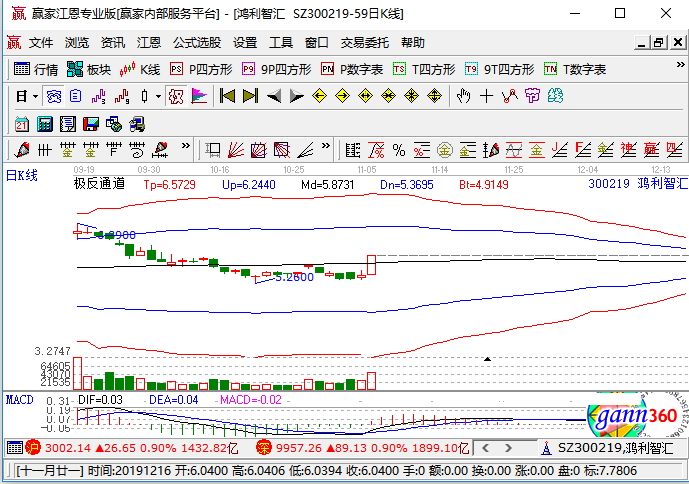Click the yellow horizontal expand diamond icon

pyautogui.click(x=365, y=96)
